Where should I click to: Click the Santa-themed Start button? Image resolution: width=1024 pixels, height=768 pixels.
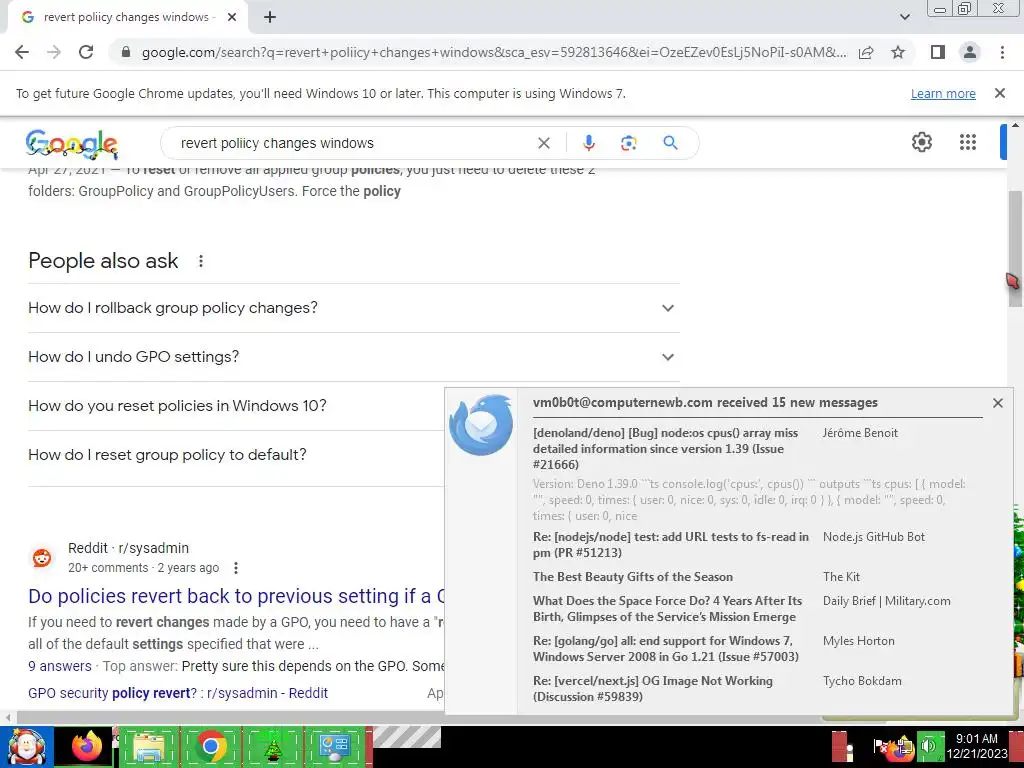(x=27, y=746)
